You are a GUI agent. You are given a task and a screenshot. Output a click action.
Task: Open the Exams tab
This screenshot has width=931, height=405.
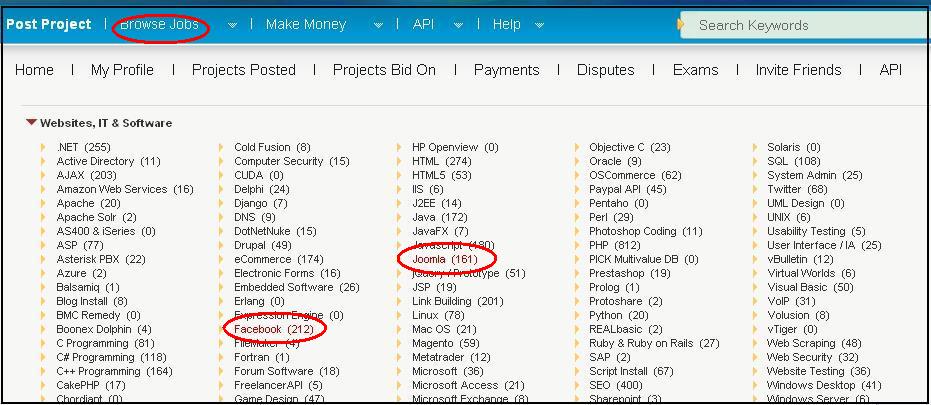pos(695,70)
